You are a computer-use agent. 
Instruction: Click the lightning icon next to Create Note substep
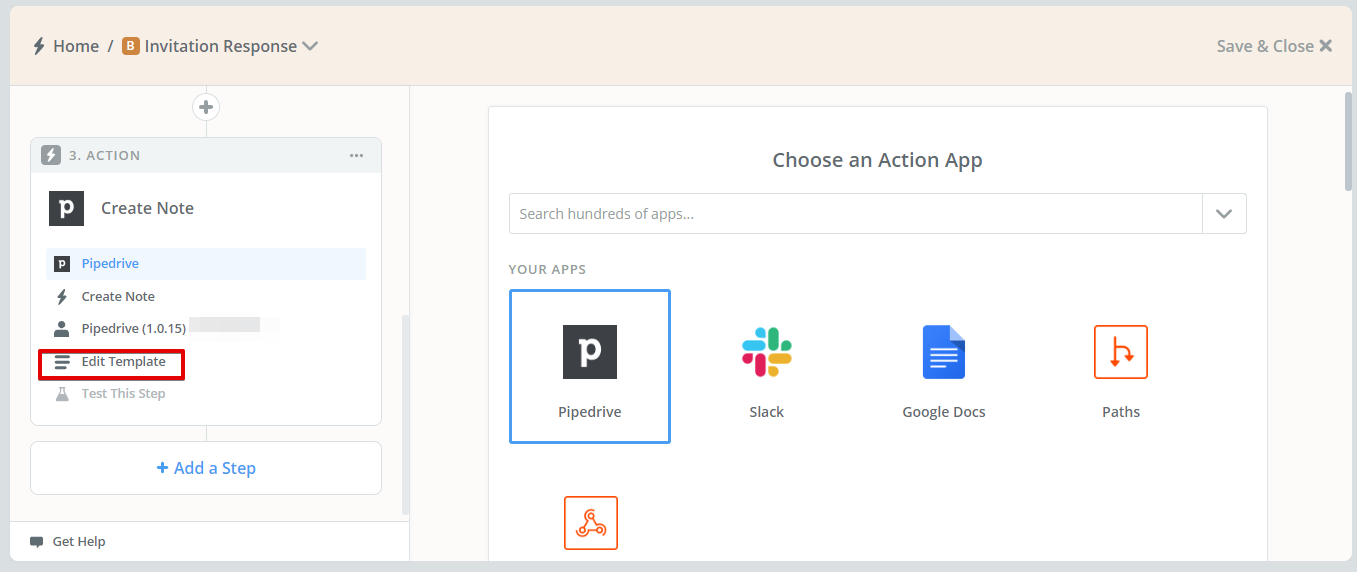62,296
